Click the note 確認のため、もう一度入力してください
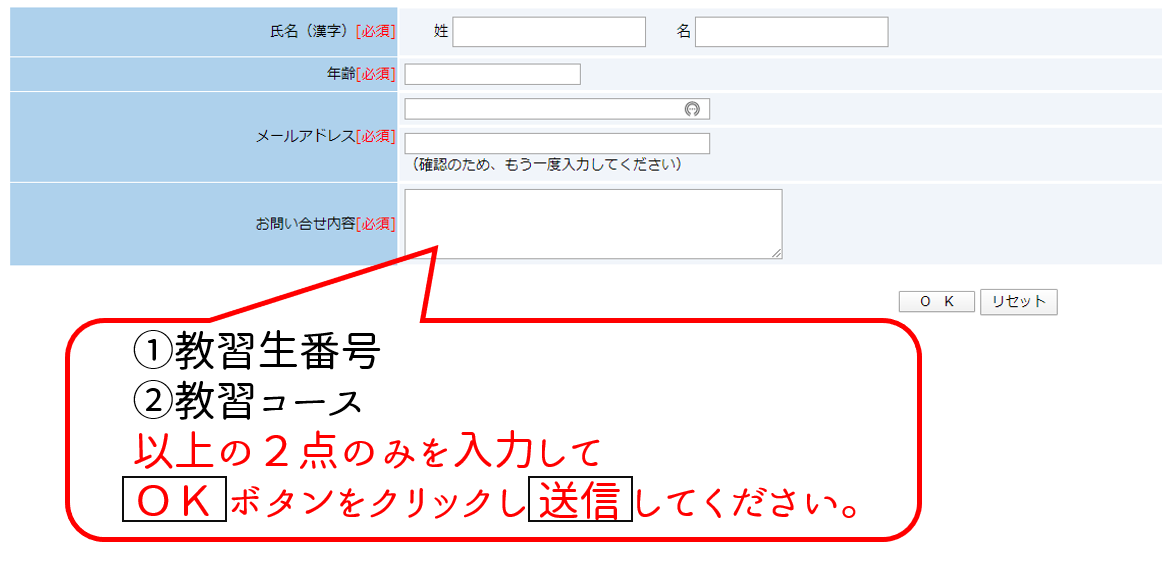This screenshot has width=1162, height=587. [x=545, y=165]
